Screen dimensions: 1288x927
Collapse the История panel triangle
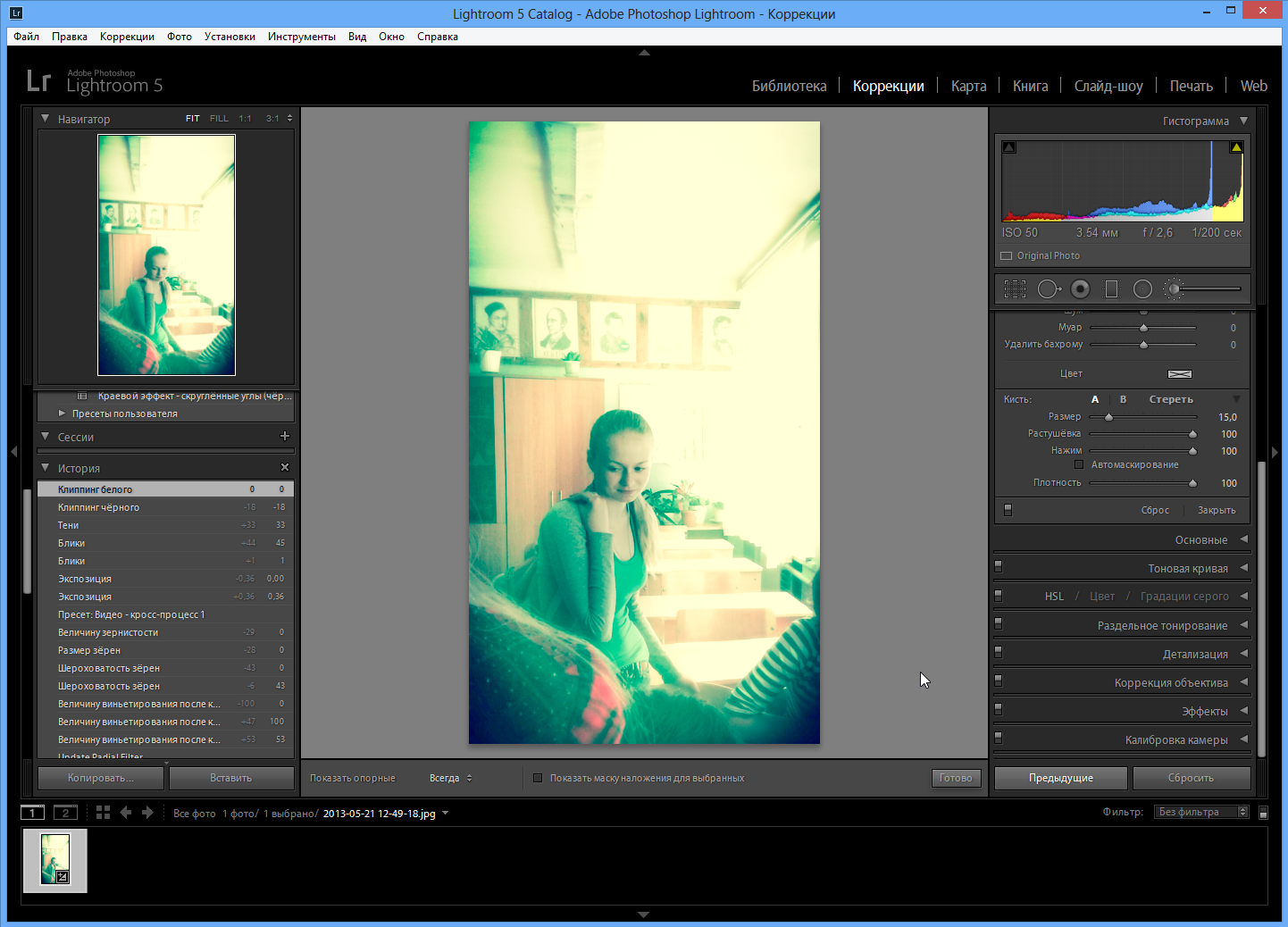tap(46, 467)
